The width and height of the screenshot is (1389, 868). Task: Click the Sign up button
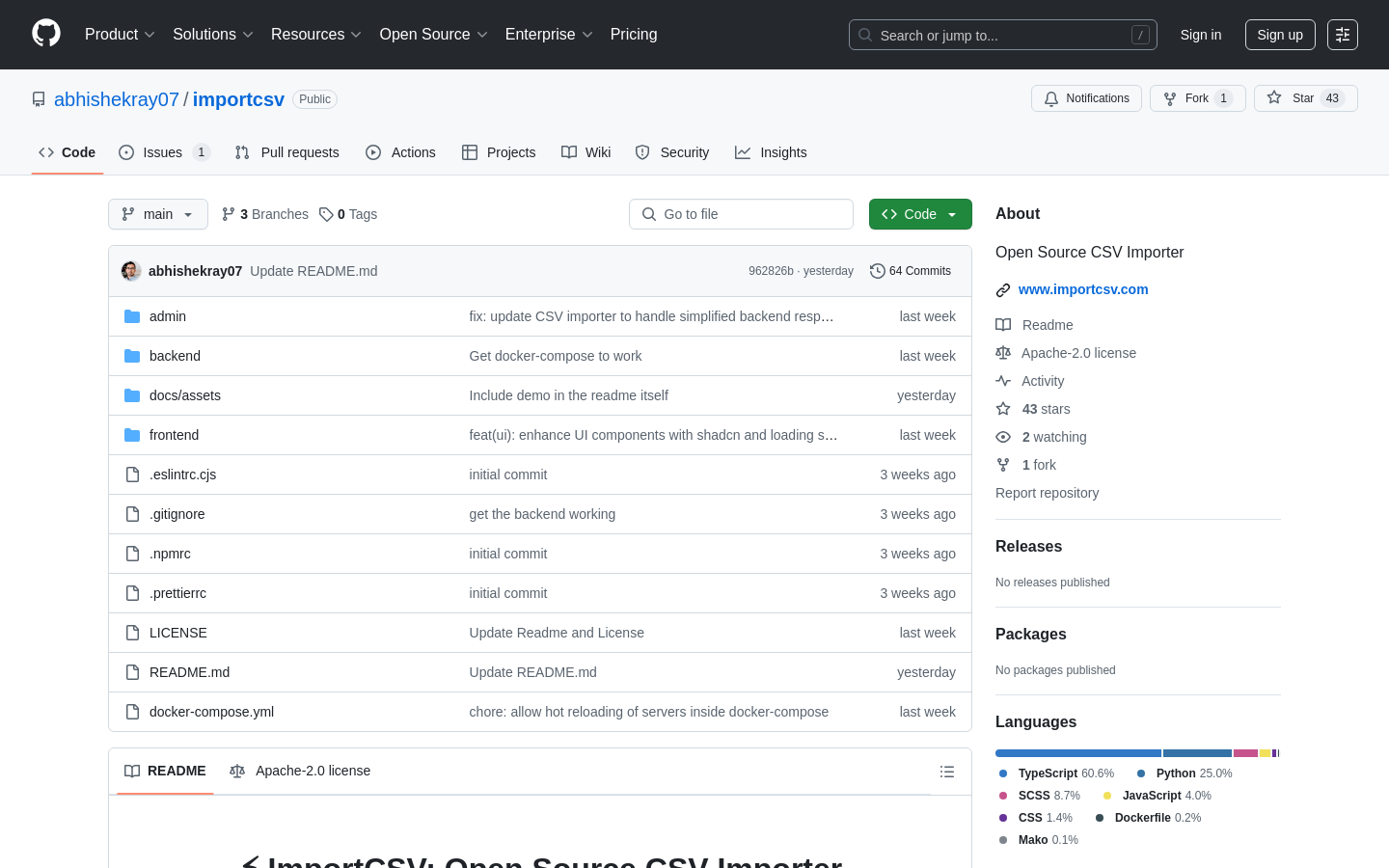pyautogui.click(x=1280, y=35)
